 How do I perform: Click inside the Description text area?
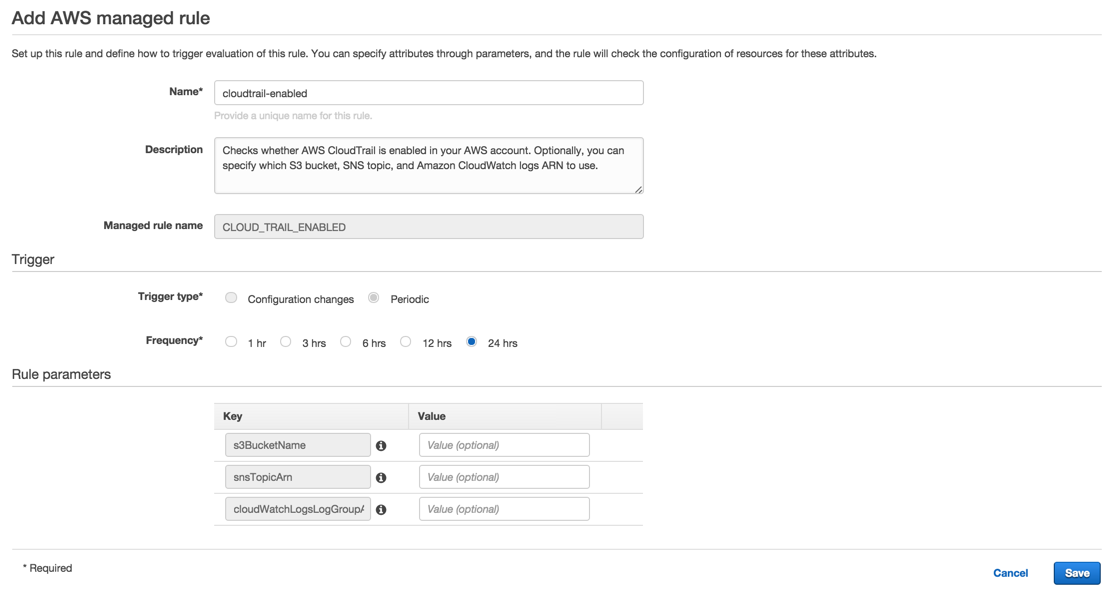pos(428,165)
